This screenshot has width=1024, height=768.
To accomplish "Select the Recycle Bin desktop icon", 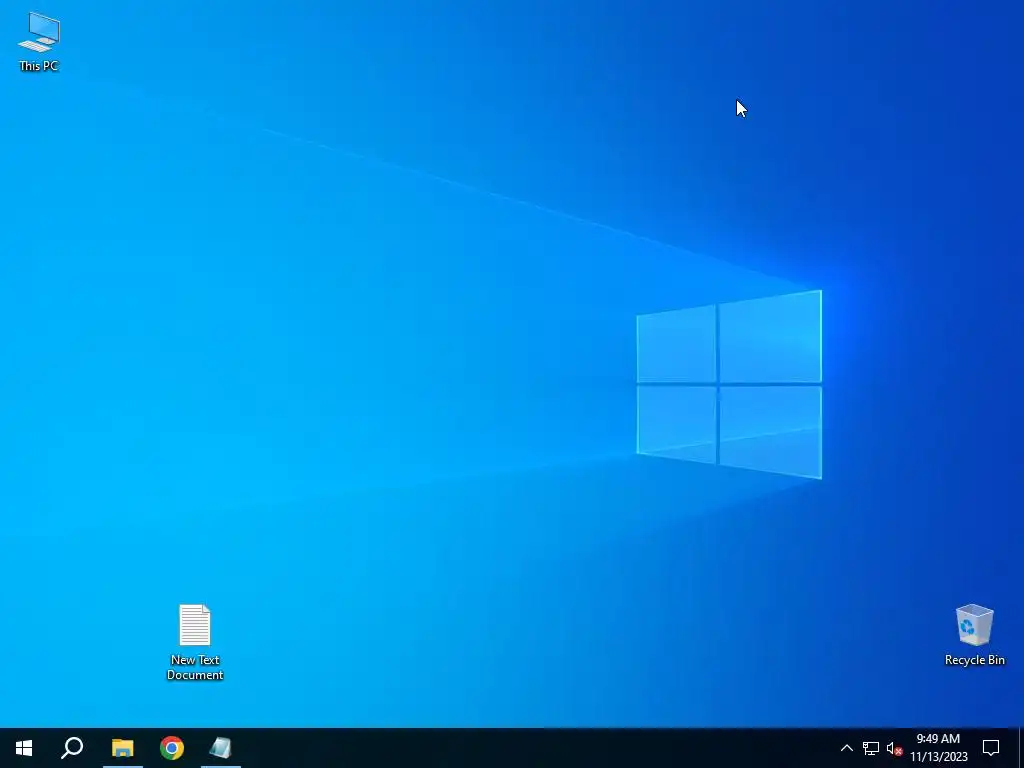I will [974, 634].
